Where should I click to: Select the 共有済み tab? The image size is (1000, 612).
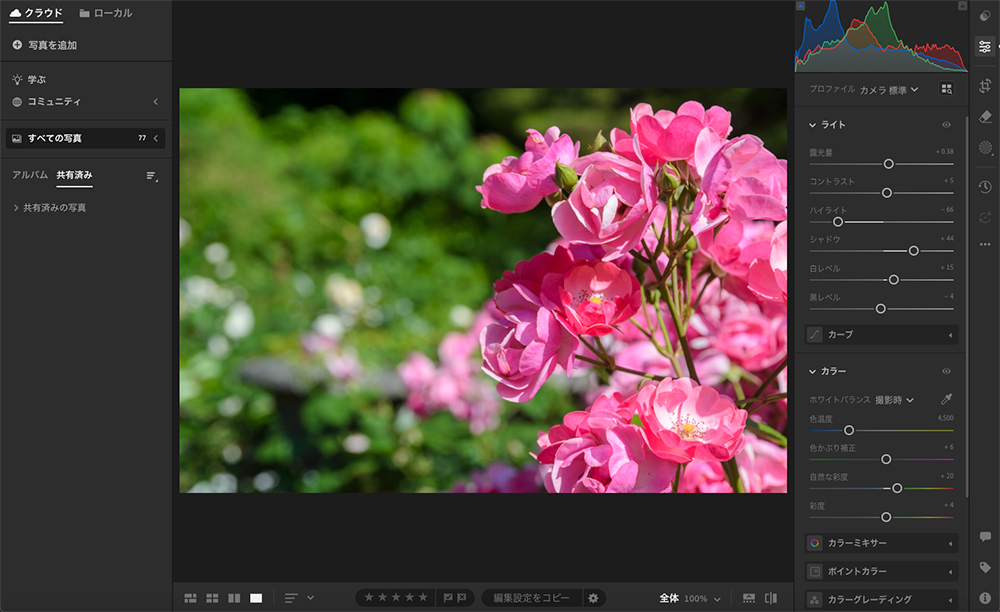click(x=74, y=175)
